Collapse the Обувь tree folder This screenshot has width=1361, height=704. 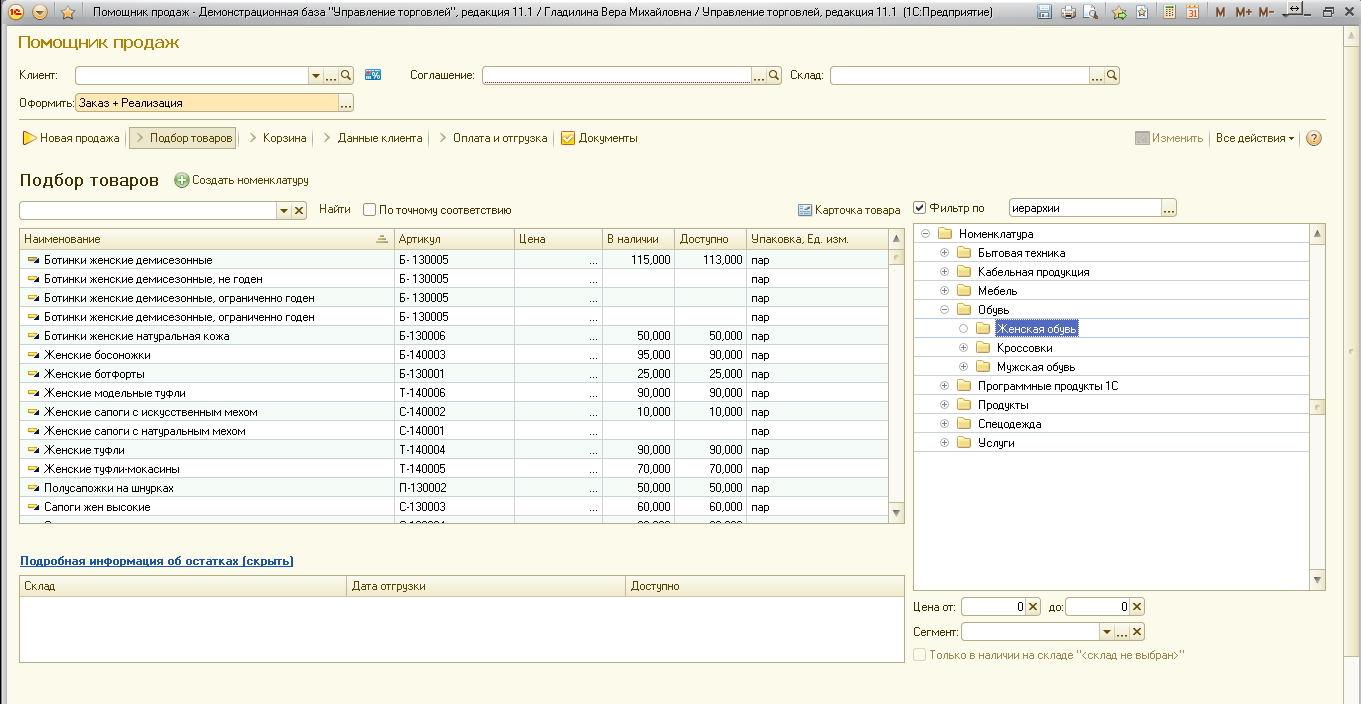point(944,310)
